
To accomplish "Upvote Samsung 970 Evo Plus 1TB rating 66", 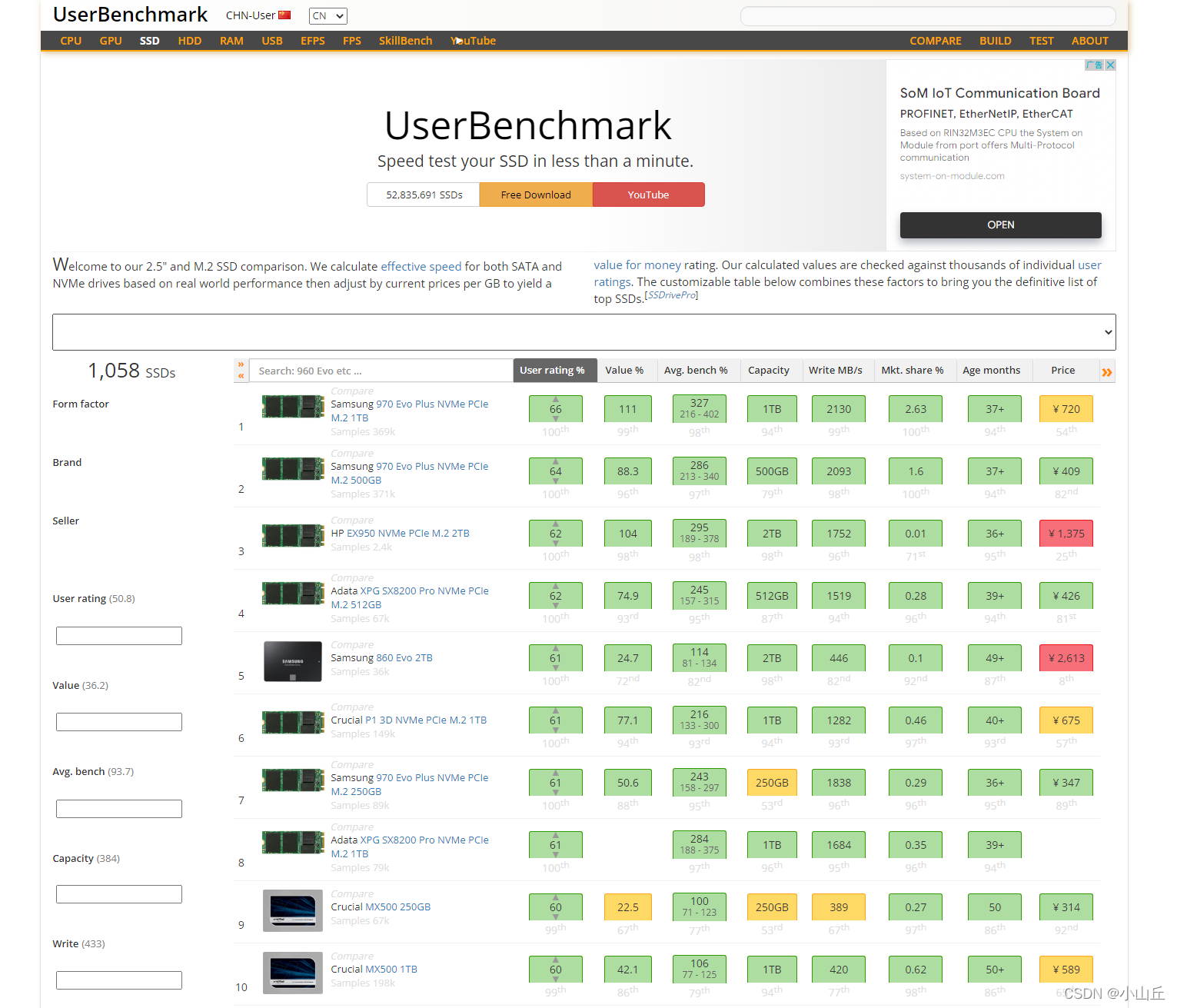I will tap(556, 400).
